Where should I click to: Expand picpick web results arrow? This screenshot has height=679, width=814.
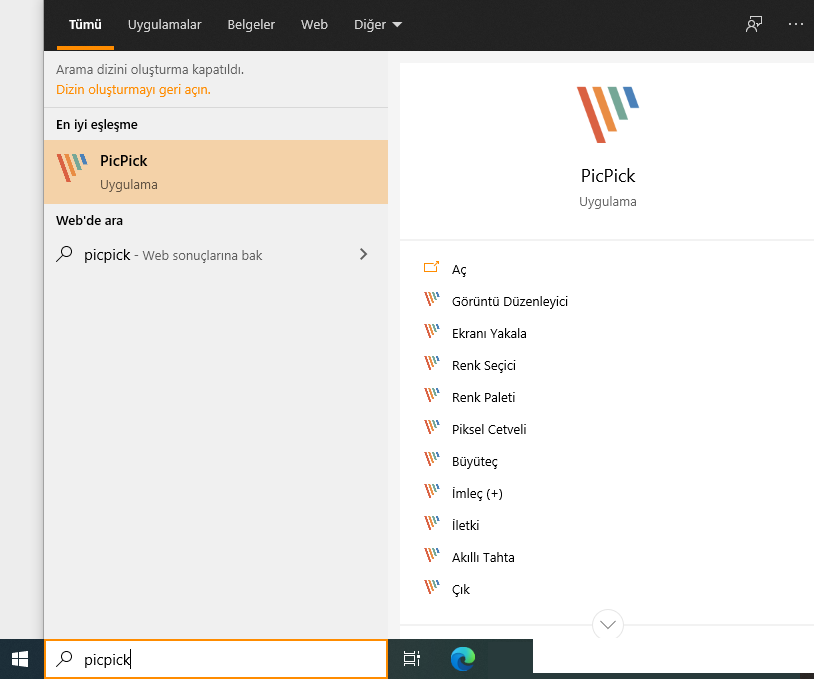pos(363,255)
